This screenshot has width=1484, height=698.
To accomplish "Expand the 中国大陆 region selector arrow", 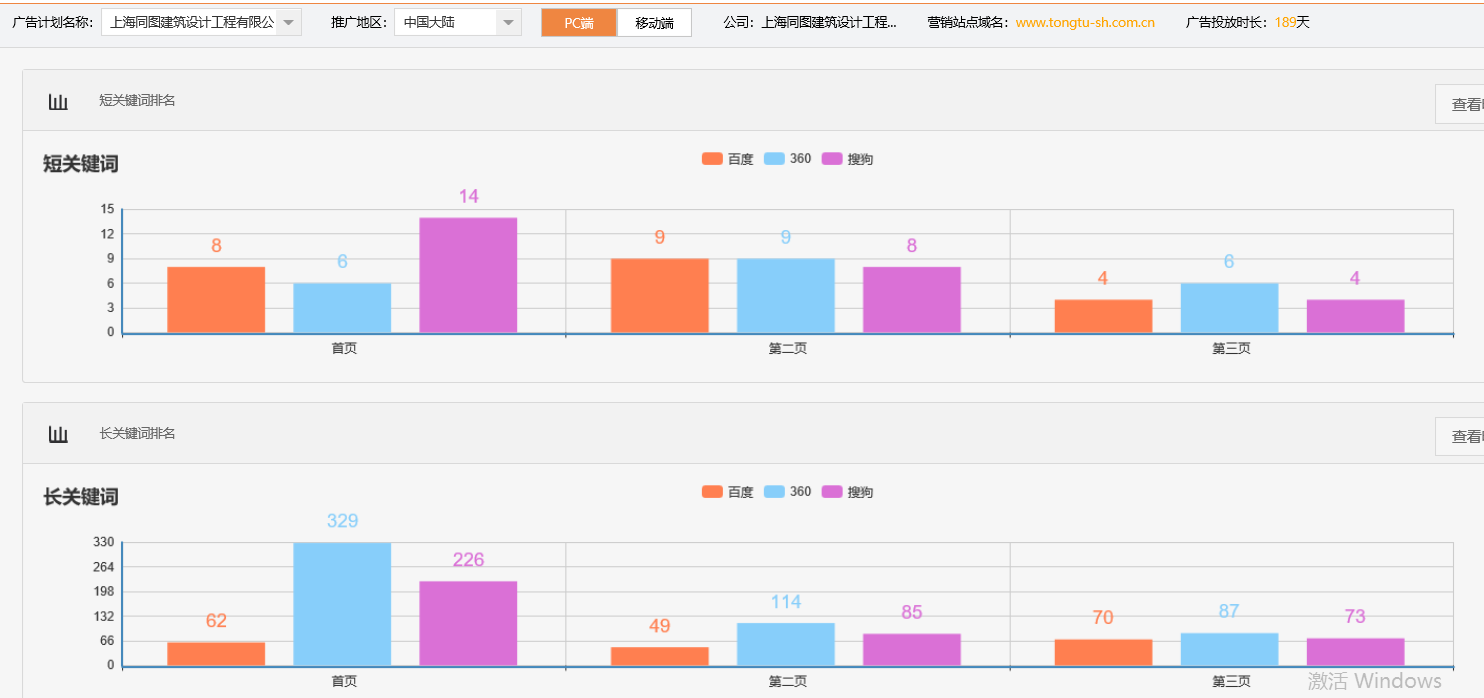I will 508,20.
